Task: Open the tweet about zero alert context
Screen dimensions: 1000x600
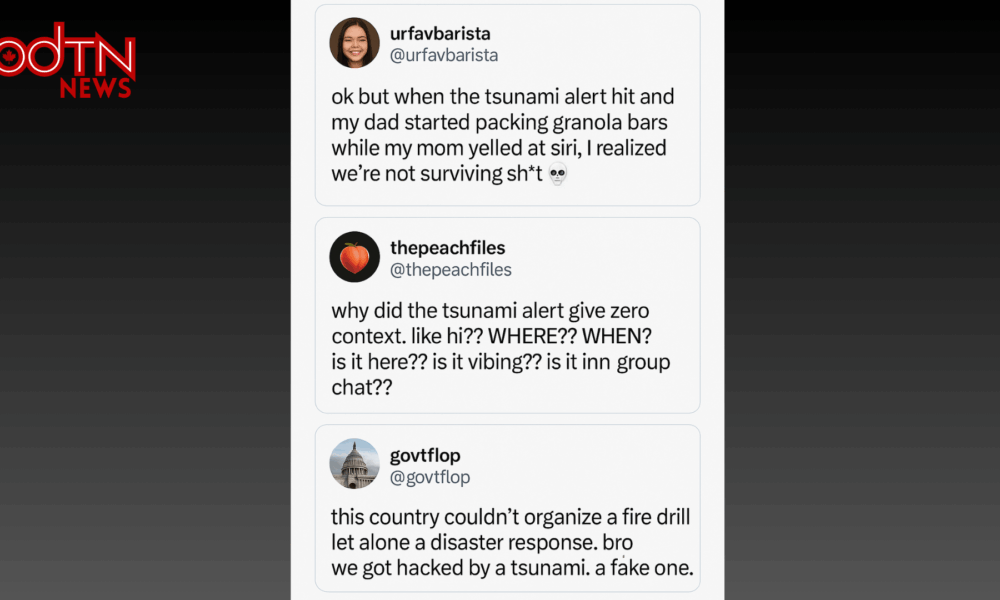Action: click(x=500, y=349)
